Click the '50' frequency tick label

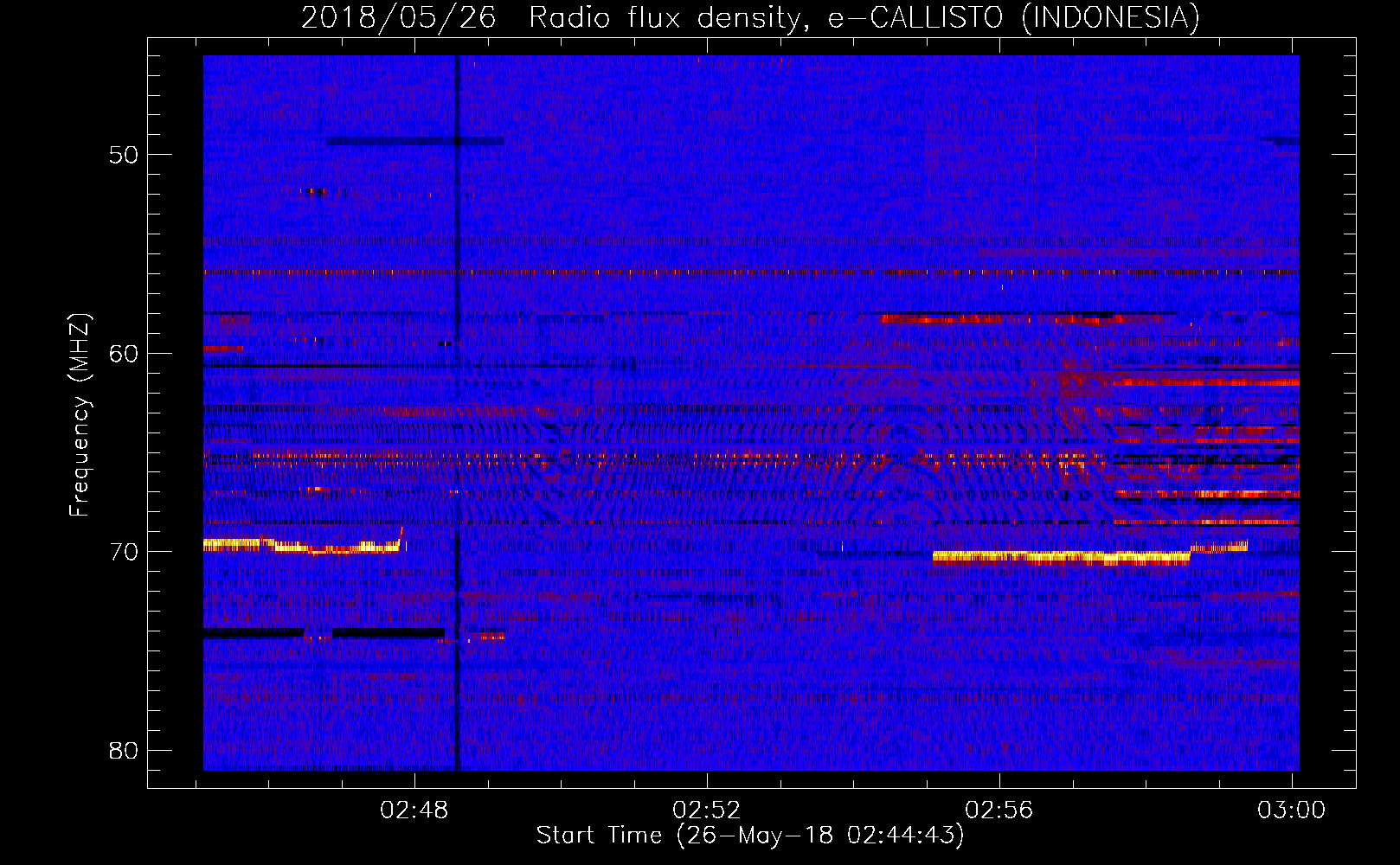(x=124, y=155)
